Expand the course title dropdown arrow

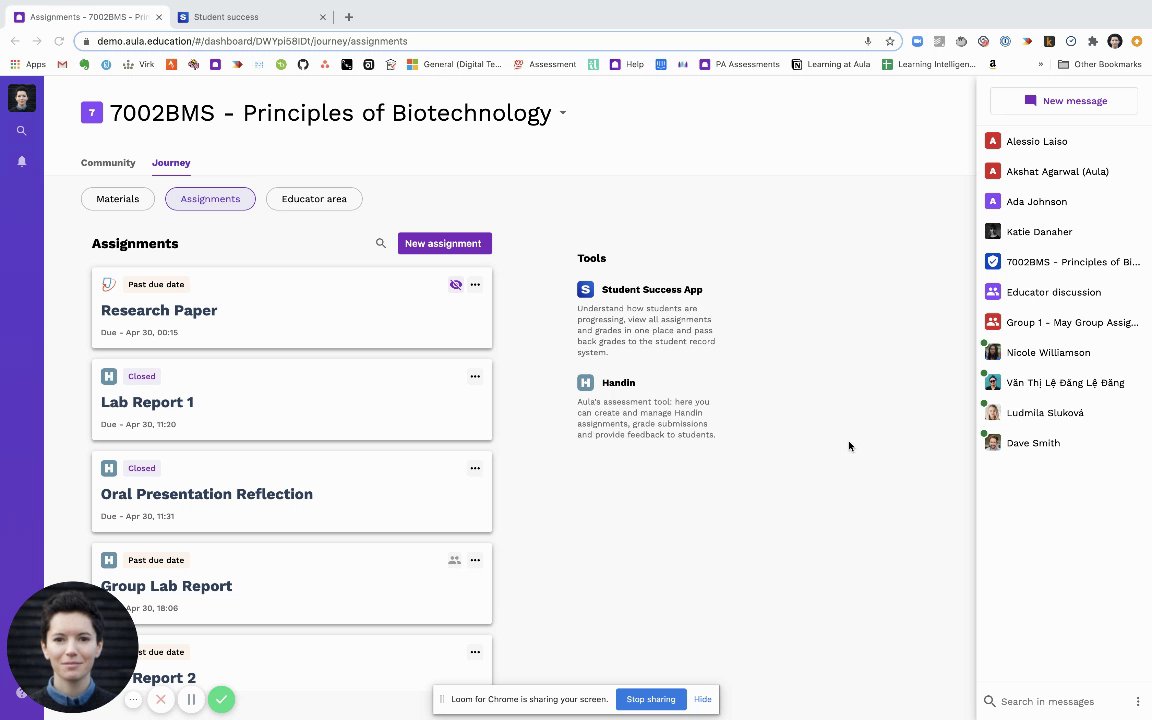[563, 113]
